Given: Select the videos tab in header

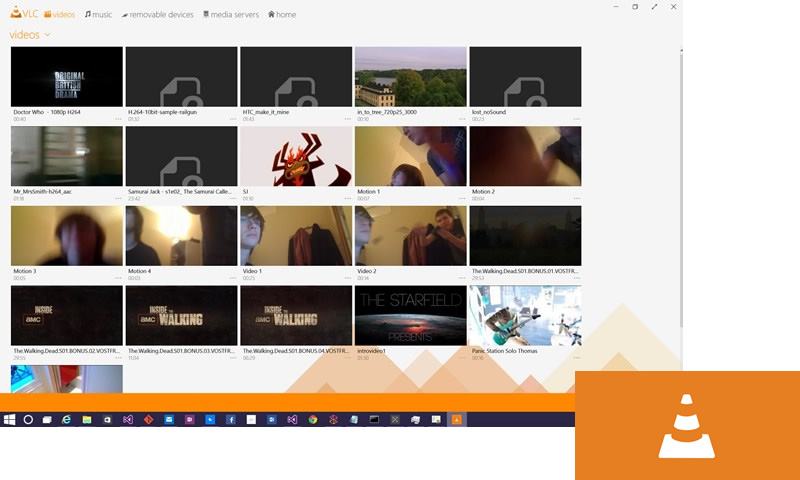Looking at the screenshot, I should [59, 14].
